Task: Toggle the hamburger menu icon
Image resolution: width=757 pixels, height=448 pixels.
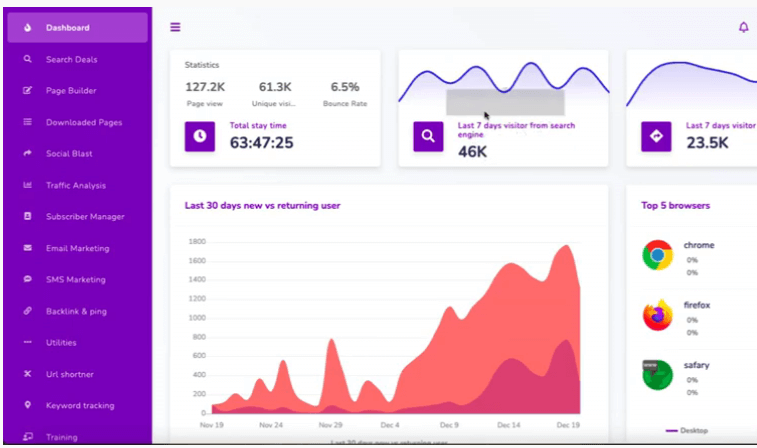Action: (x=175, y=27)
